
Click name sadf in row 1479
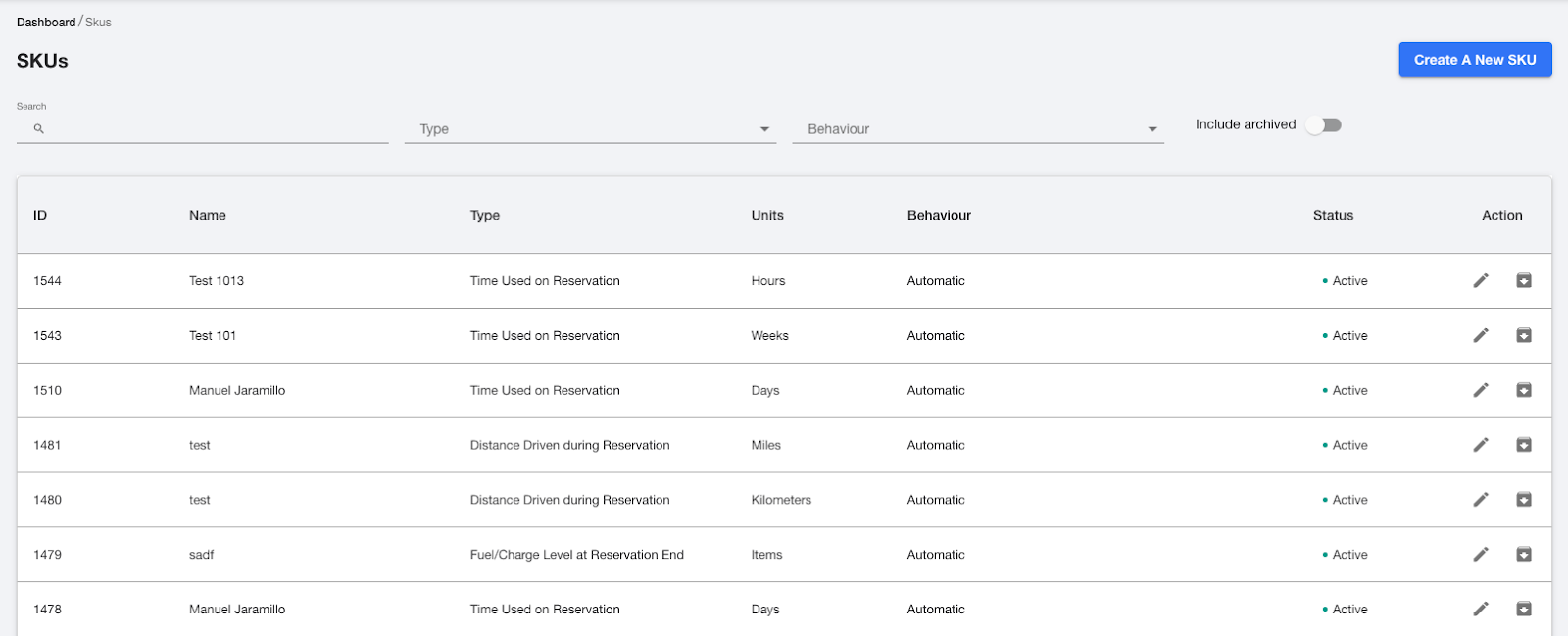click(x=201, y=555)
